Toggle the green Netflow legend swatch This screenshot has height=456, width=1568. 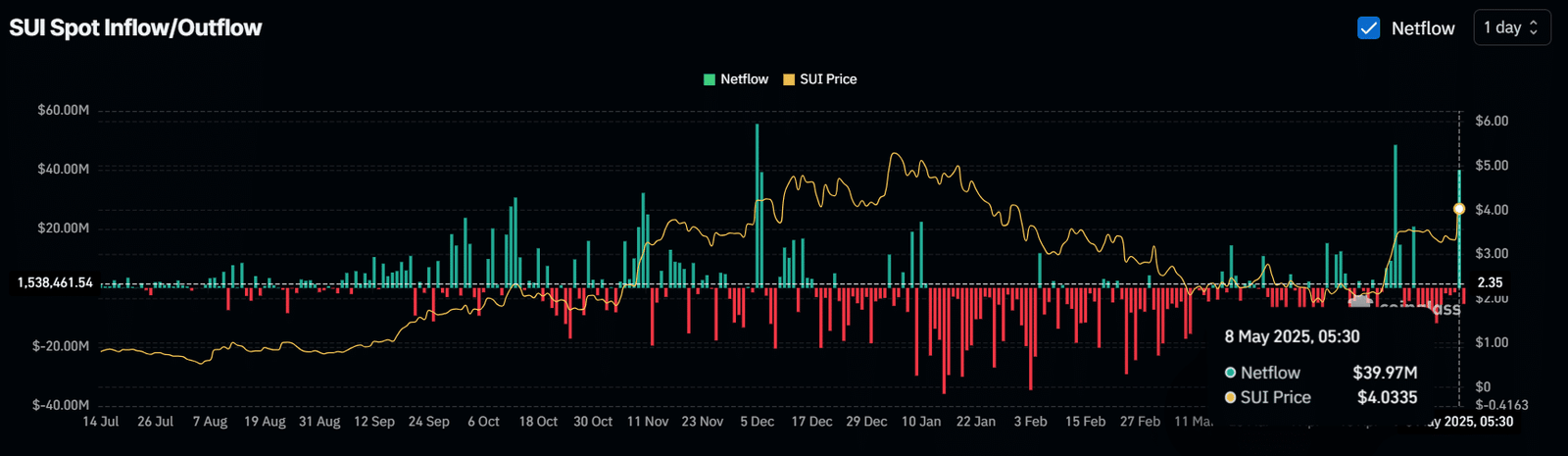point(710,79)
